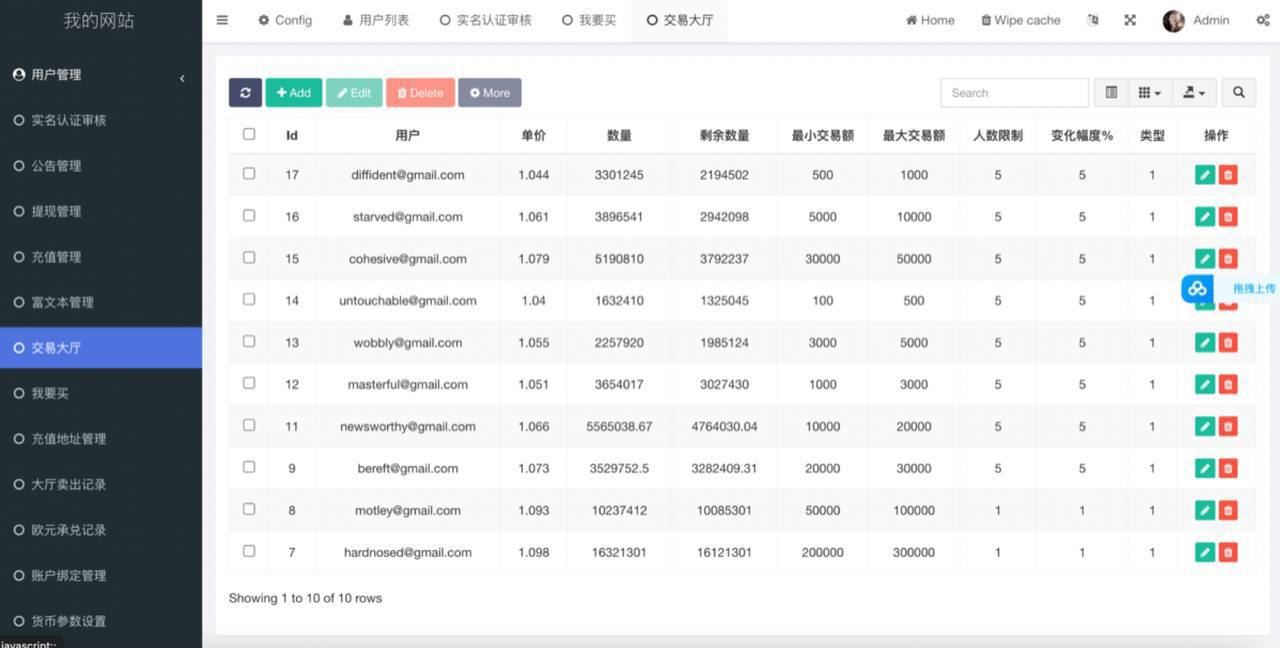
Task: Open the More actions dropdown
Action: pyautogui.click(x=490, y=93)
